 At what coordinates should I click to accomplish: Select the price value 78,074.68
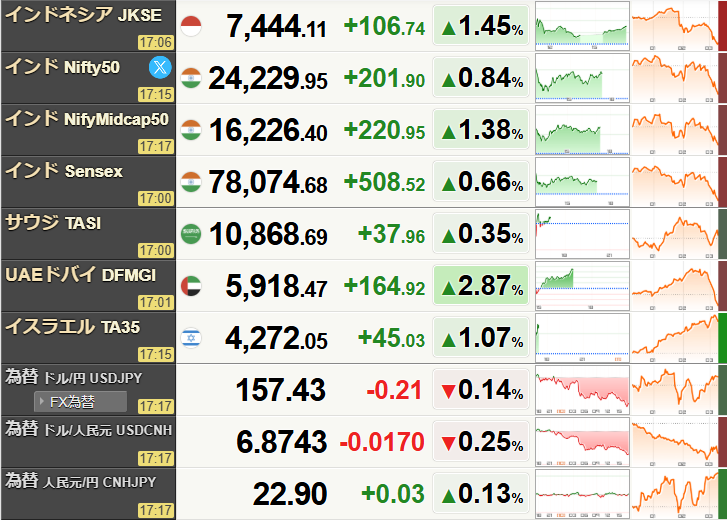click(268, 182)
